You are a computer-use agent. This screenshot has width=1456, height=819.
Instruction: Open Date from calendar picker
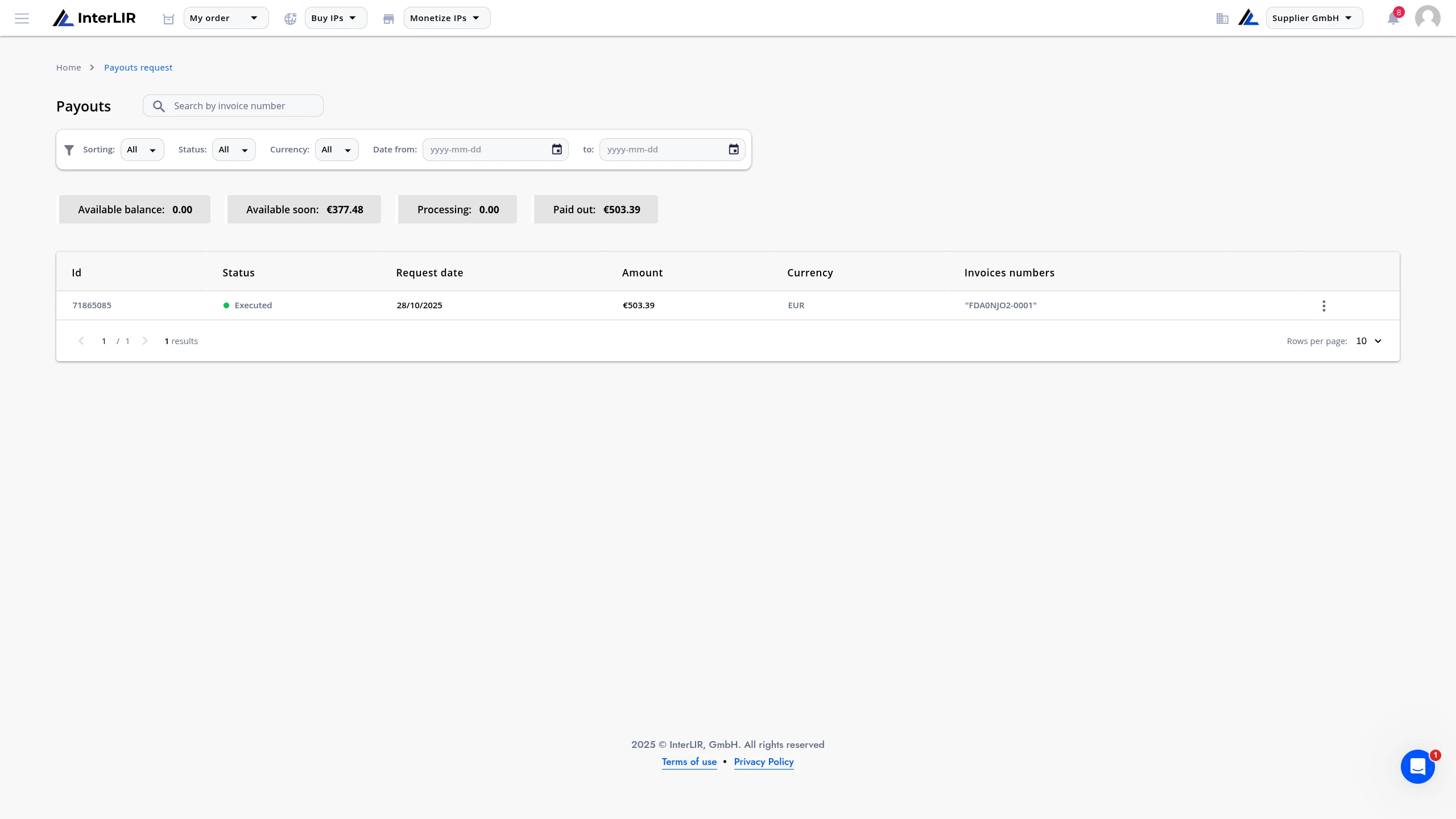click(x=557, y=150)
